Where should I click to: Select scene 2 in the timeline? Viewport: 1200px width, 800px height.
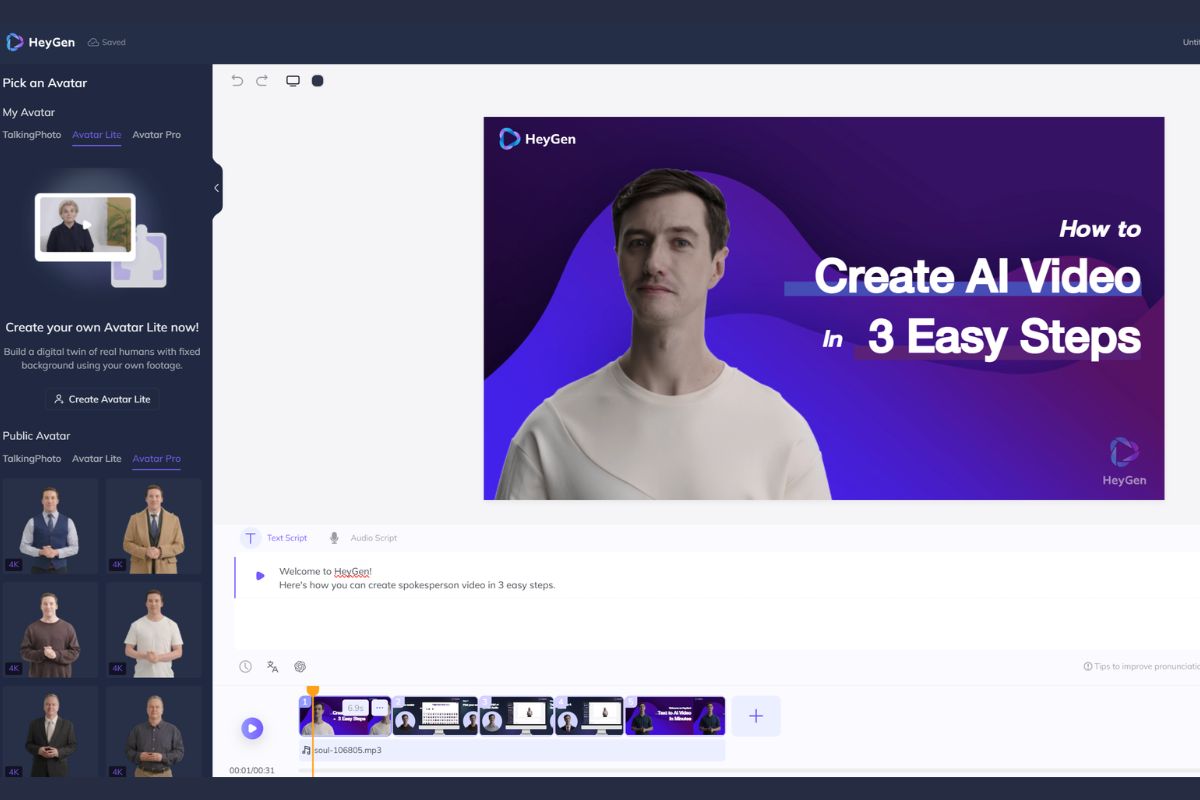pyautogui.click(x=435, y=716)
